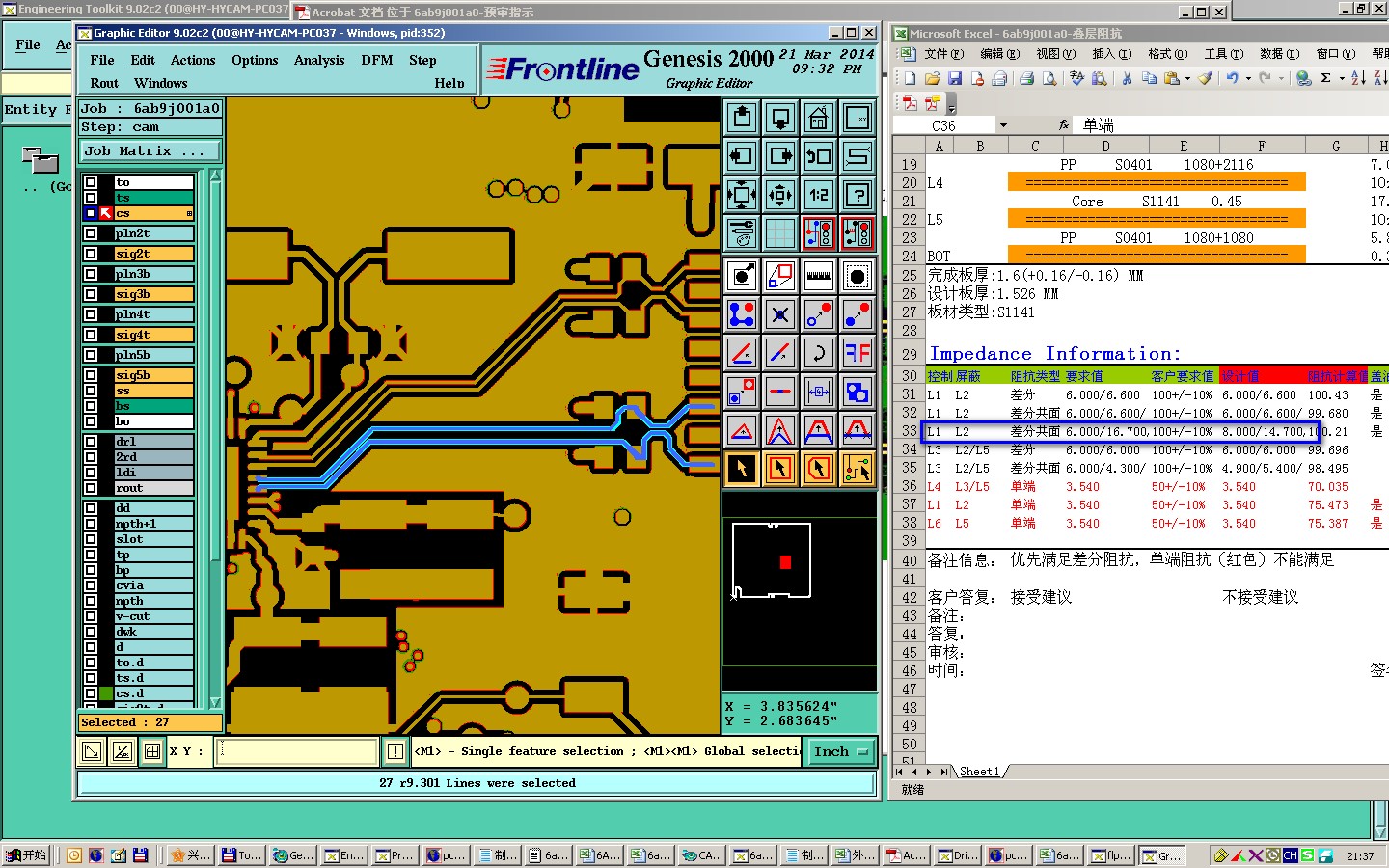Click the 1:2 zoom icon

click(818, 195)
